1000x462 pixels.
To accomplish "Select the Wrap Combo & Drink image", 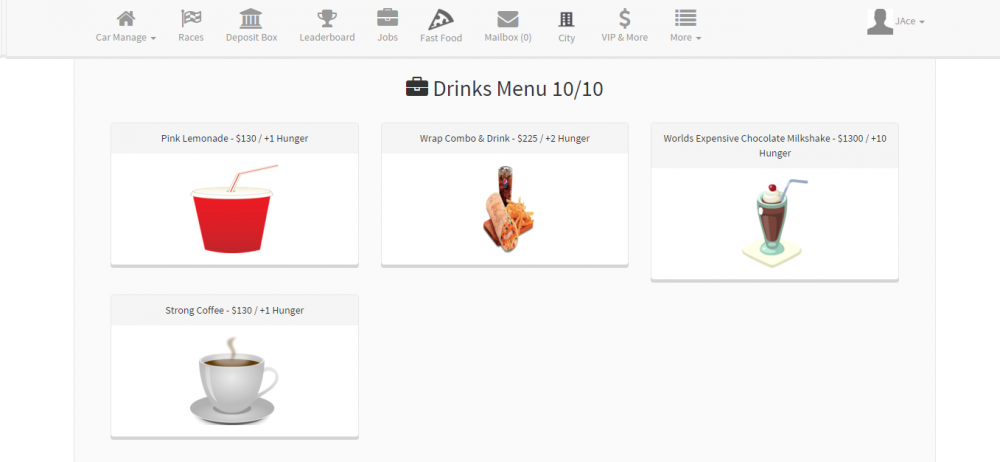I will coord(505,208).
